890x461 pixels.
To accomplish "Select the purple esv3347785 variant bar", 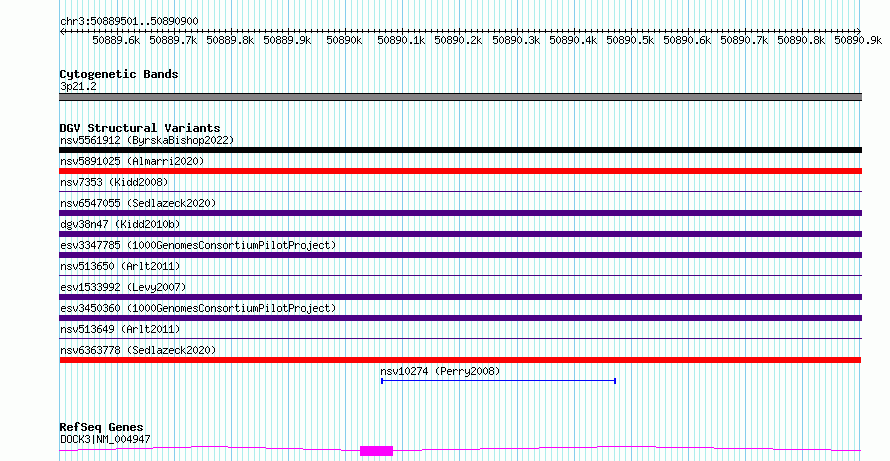I will coord(460,255).
